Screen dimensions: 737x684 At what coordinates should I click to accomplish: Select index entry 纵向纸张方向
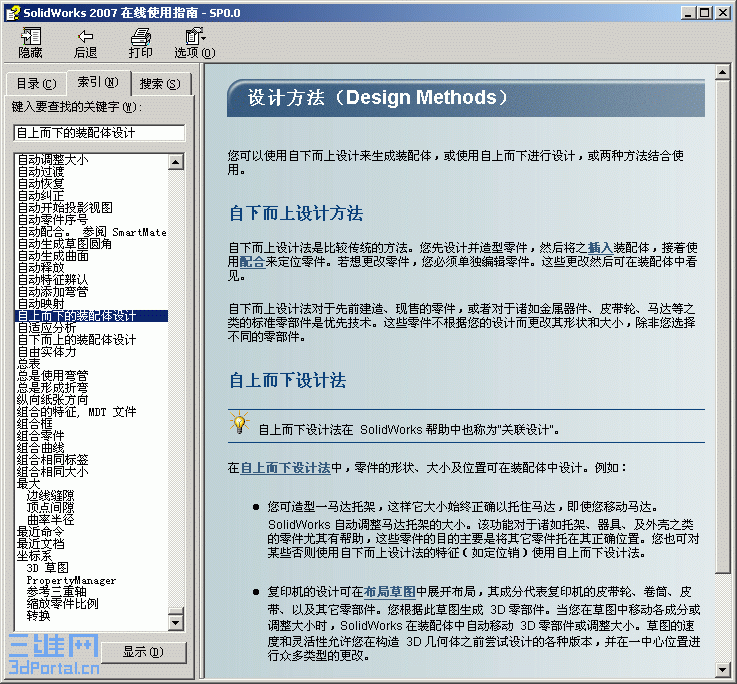coord(53,400)
